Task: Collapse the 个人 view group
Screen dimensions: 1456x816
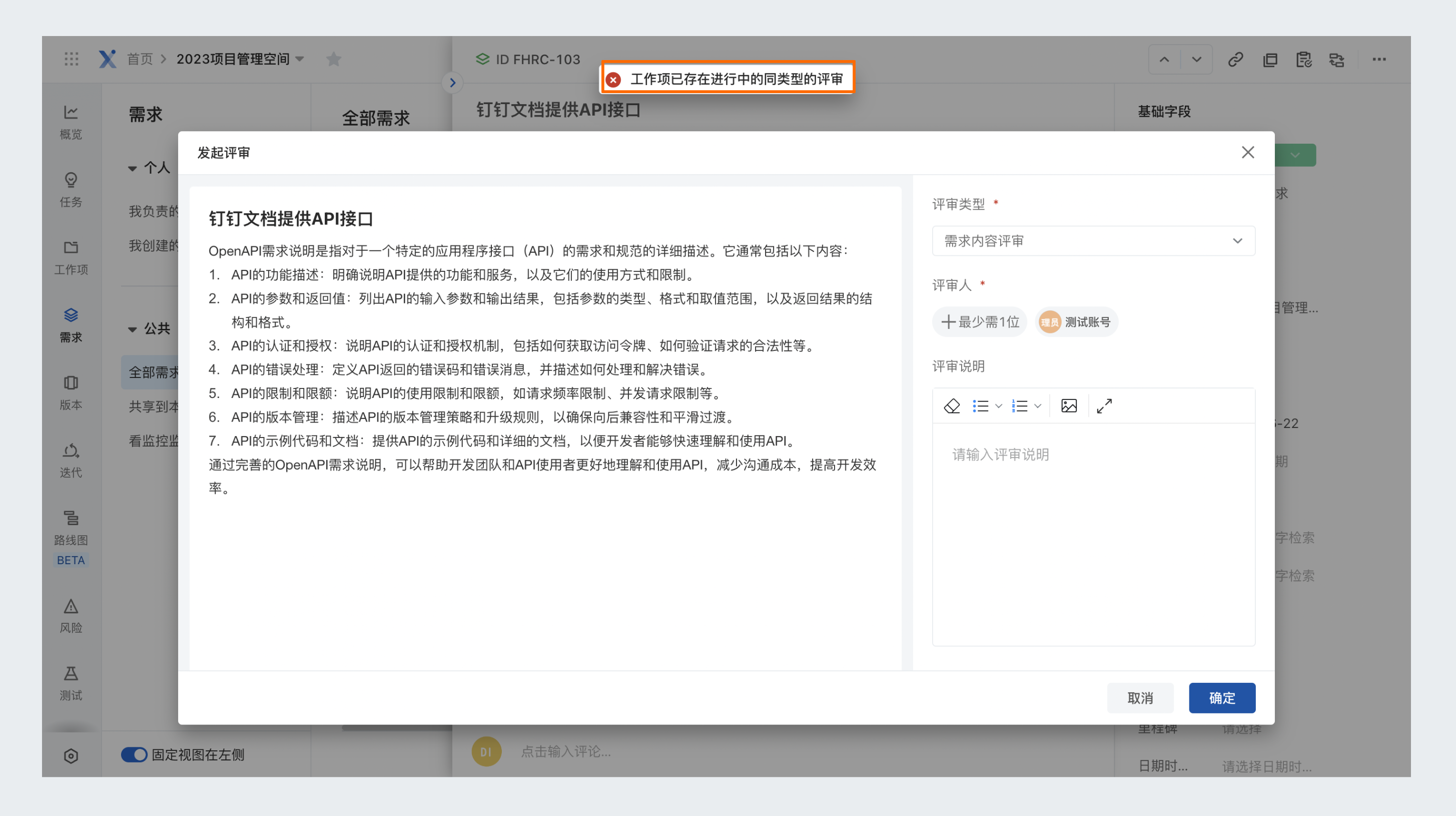Action: 132,168
